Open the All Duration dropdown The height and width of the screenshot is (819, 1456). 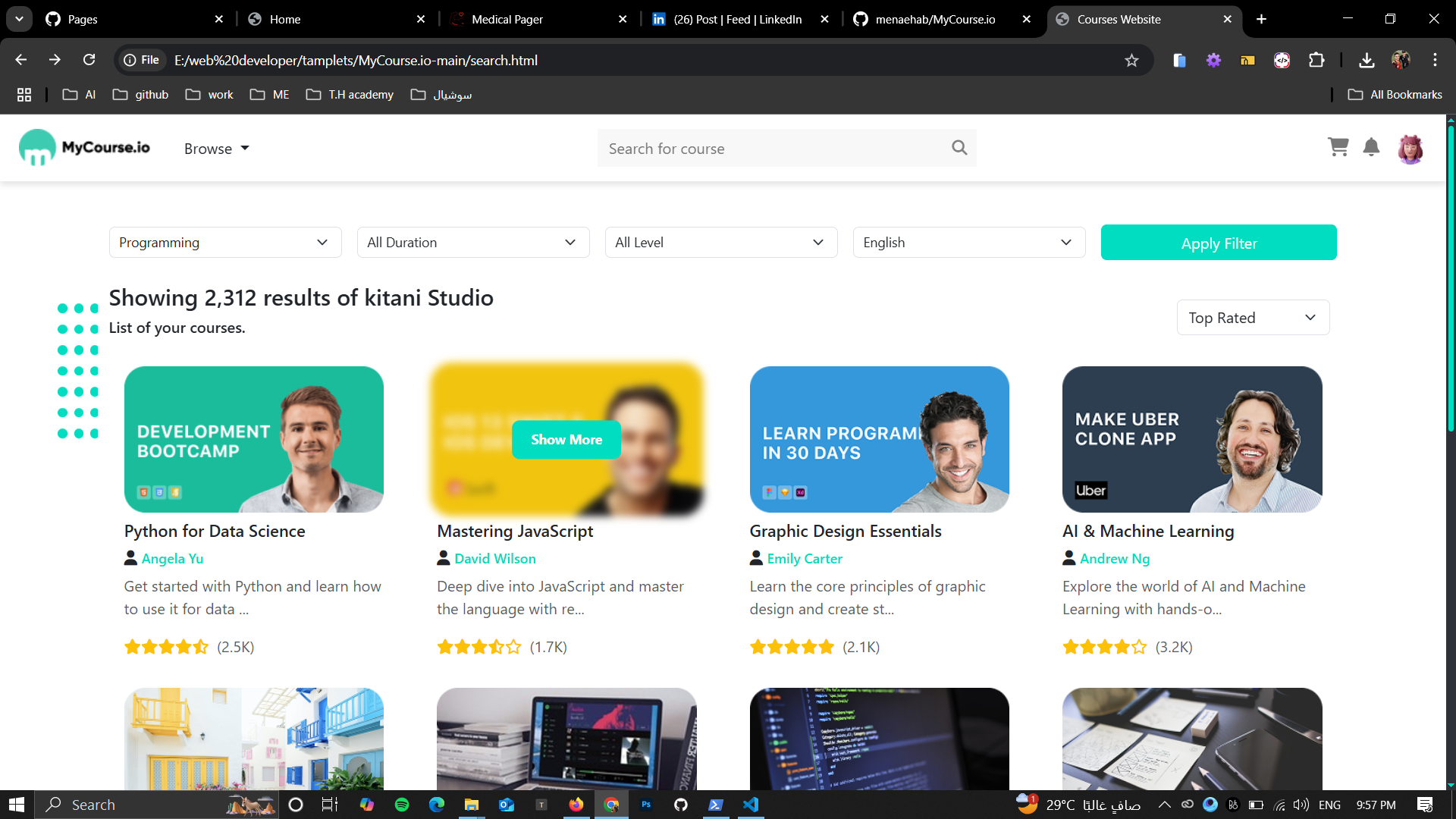(x=472, y=243)
